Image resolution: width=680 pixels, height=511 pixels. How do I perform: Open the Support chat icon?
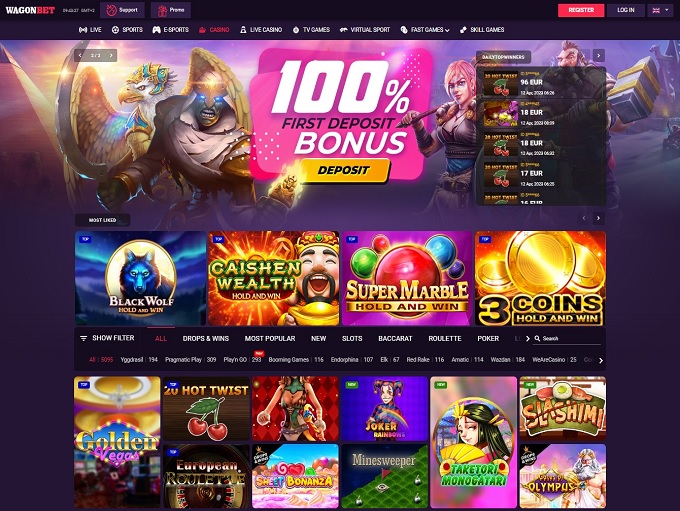[x=111, y=10]
